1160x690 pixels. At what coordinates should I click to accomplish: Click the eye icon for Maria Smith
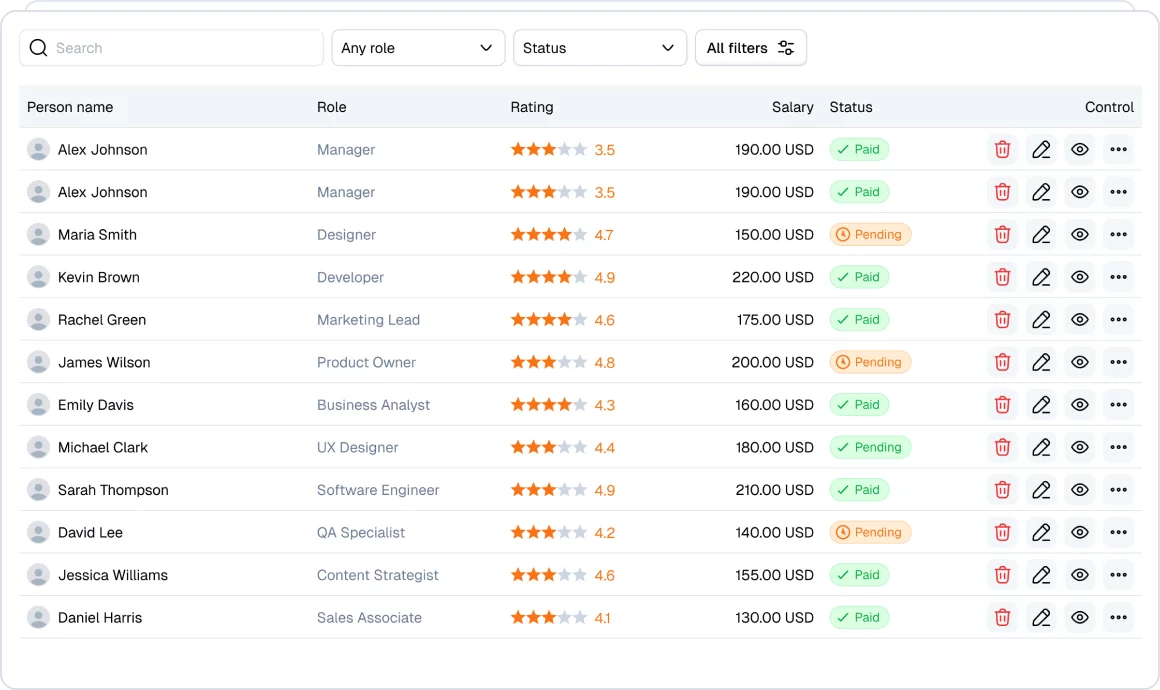(x=1080, y=235)
